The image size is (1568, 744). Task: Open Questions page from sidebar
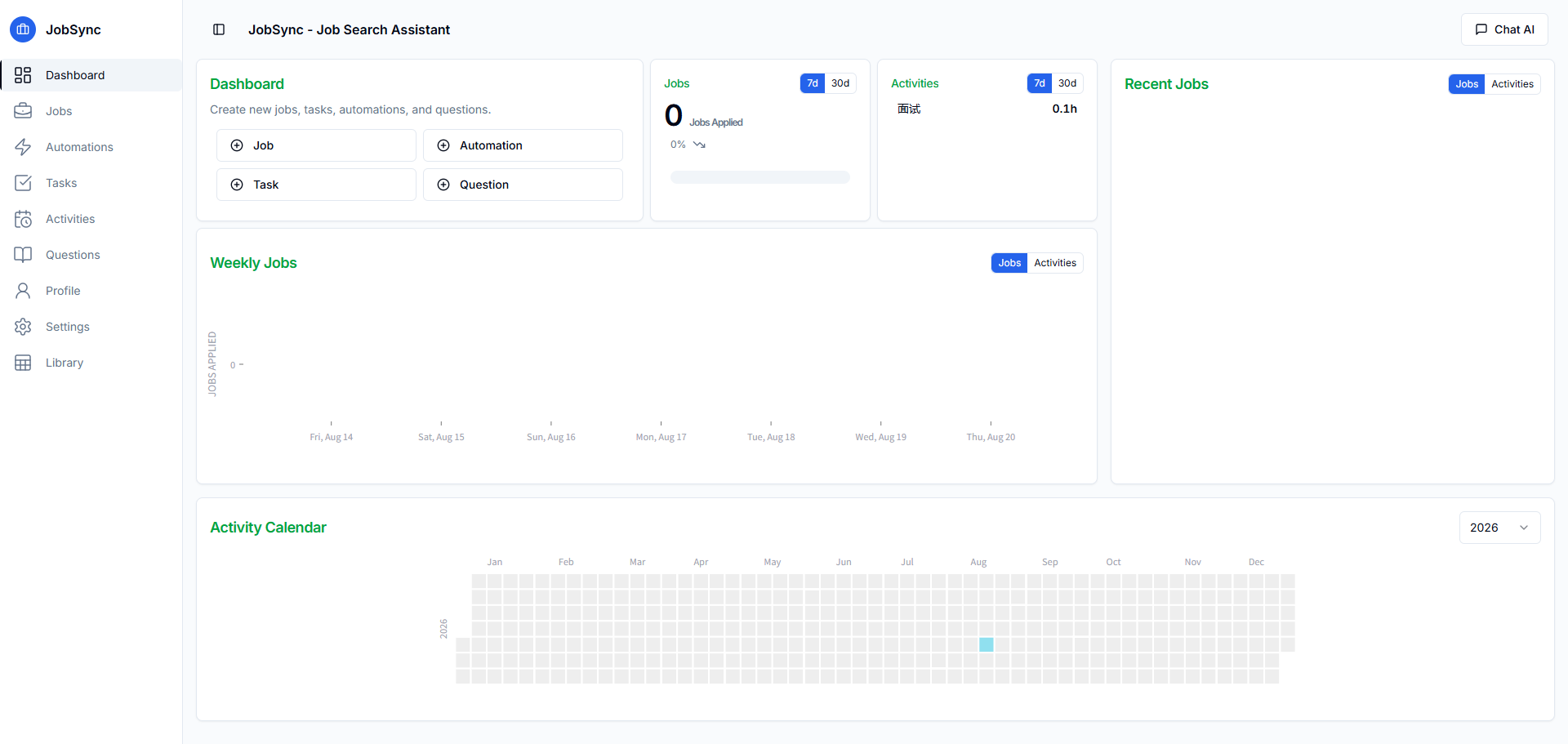coord(91,255)
